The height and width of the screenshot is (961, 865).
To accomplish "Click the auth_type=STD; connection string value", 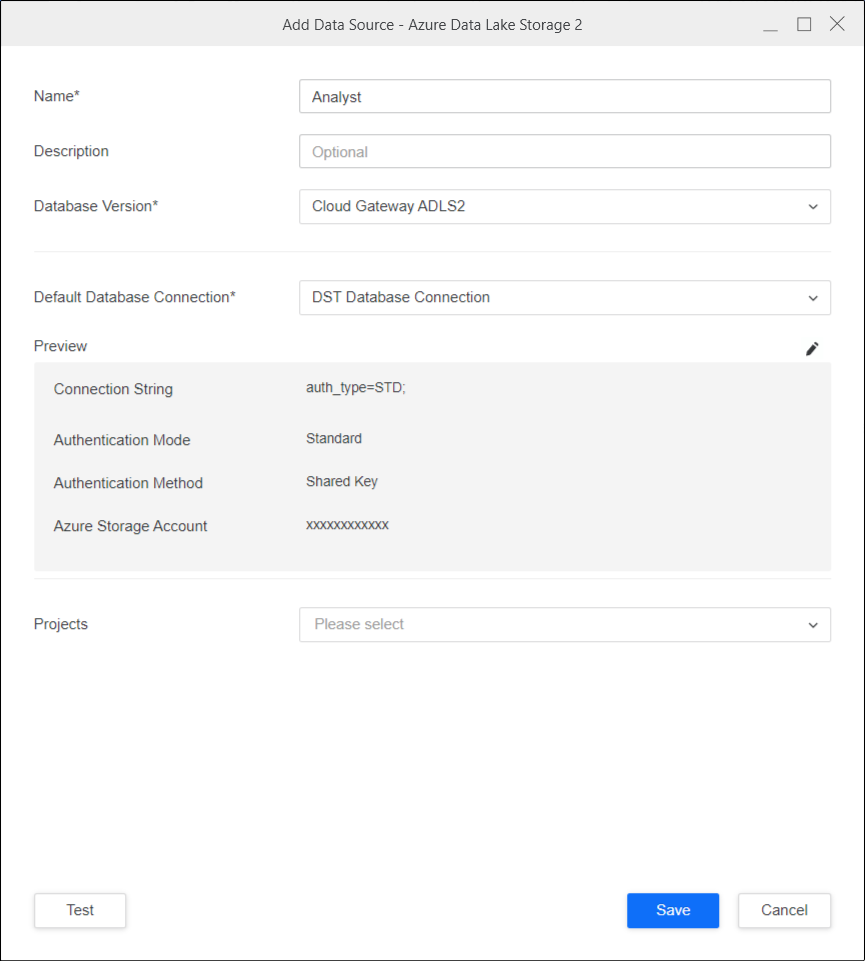I will click(x=356, y=388).
